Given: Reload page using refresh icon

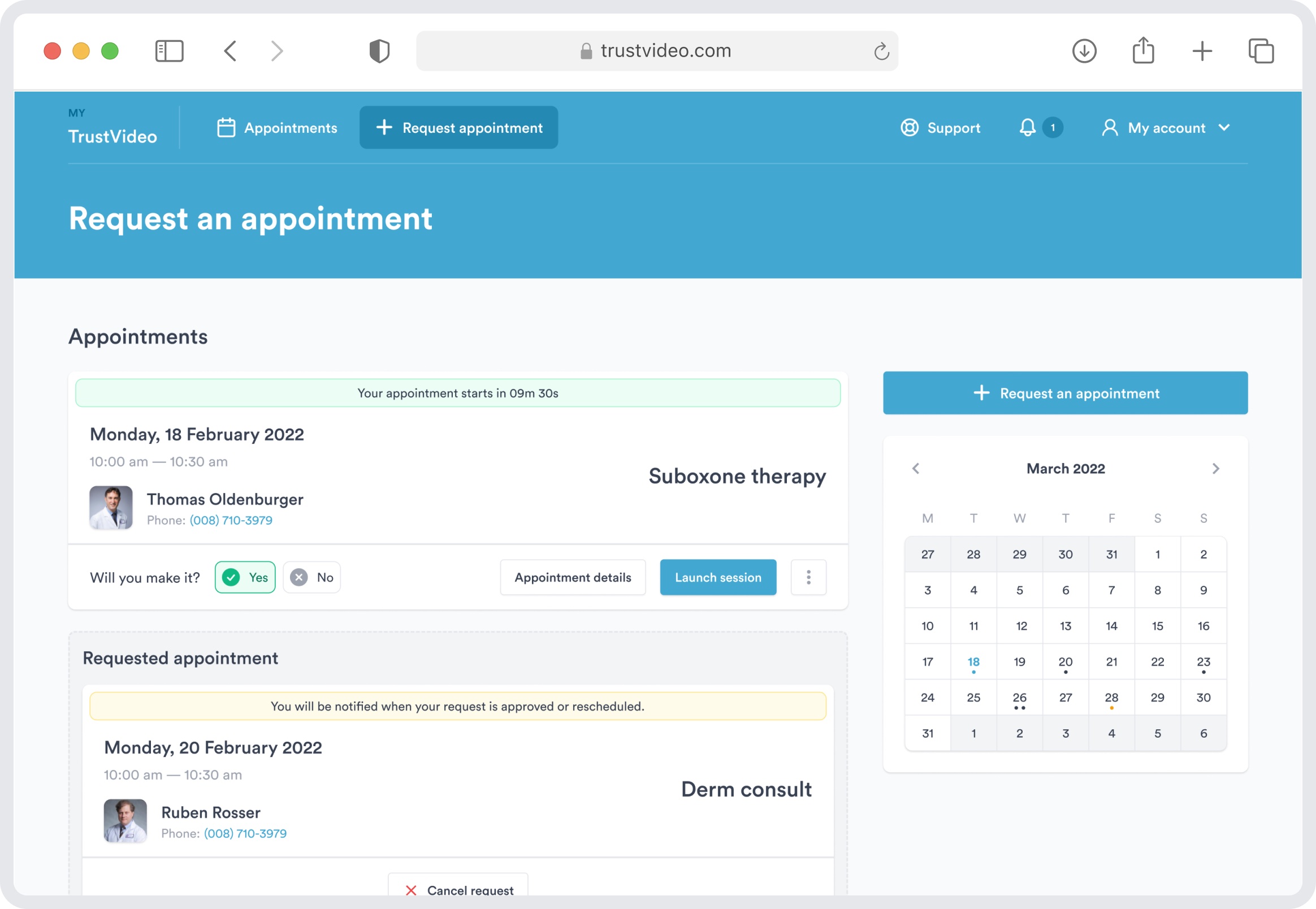Looking at the screenshot, I should click(881, 51).
